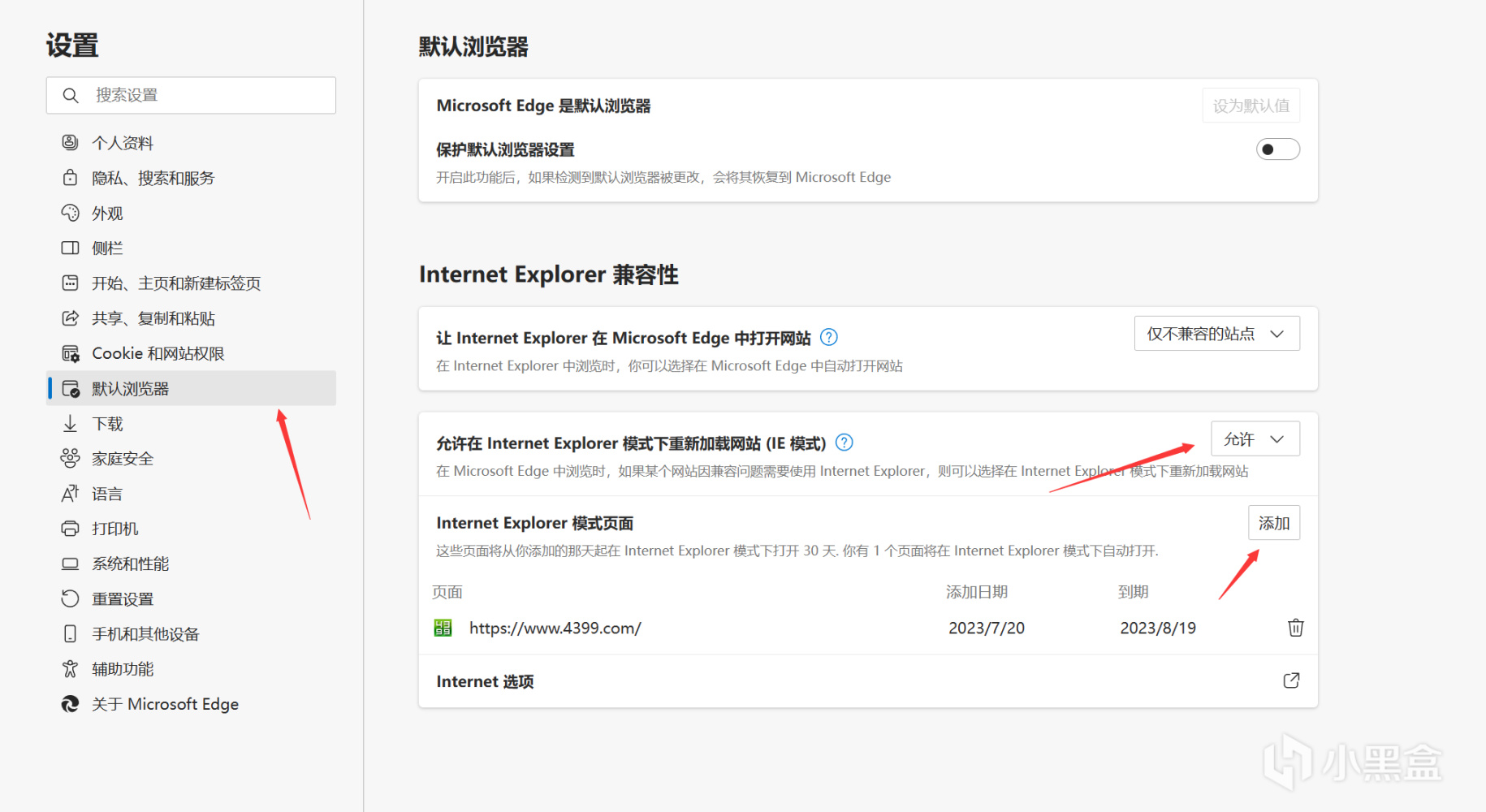This screenshot has width=1486, height=812.
Task: Open Internet 选项 via the external link icon
Action: tap(1291, 680)
